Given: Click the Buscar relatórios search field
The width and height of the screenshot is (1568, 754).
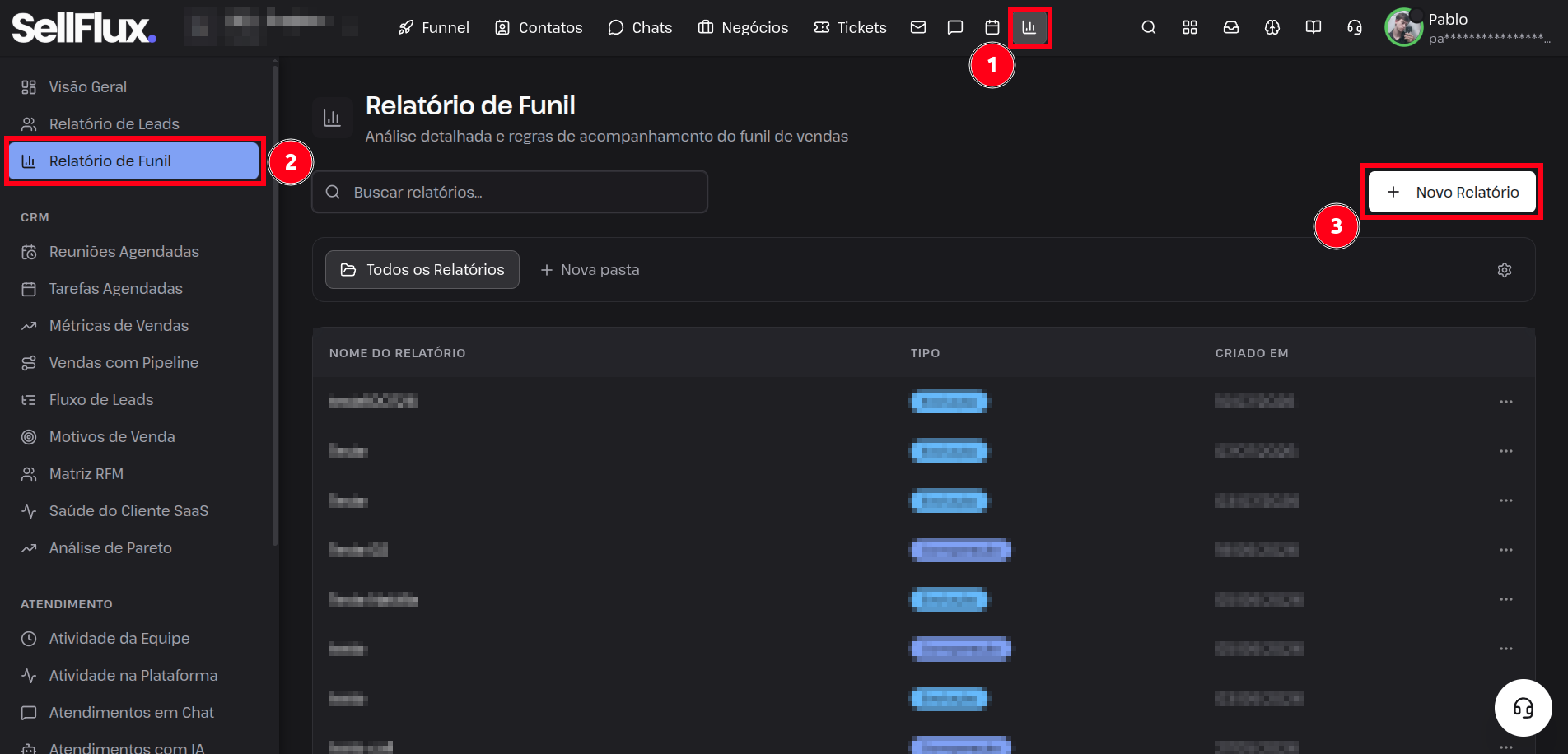Looking at the screenshot, I should (510, 192).
